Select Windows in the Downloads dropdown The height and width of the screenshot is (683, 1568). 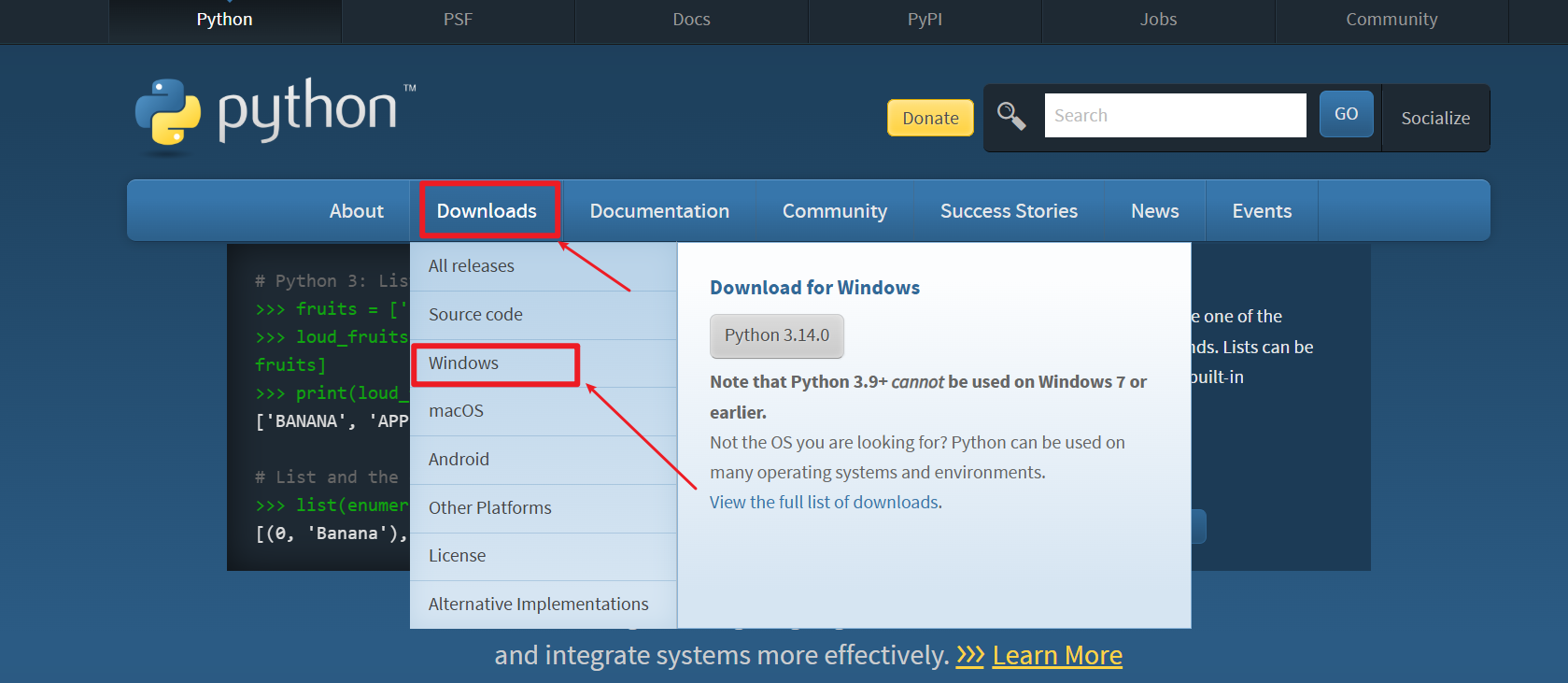pos(544,363)
